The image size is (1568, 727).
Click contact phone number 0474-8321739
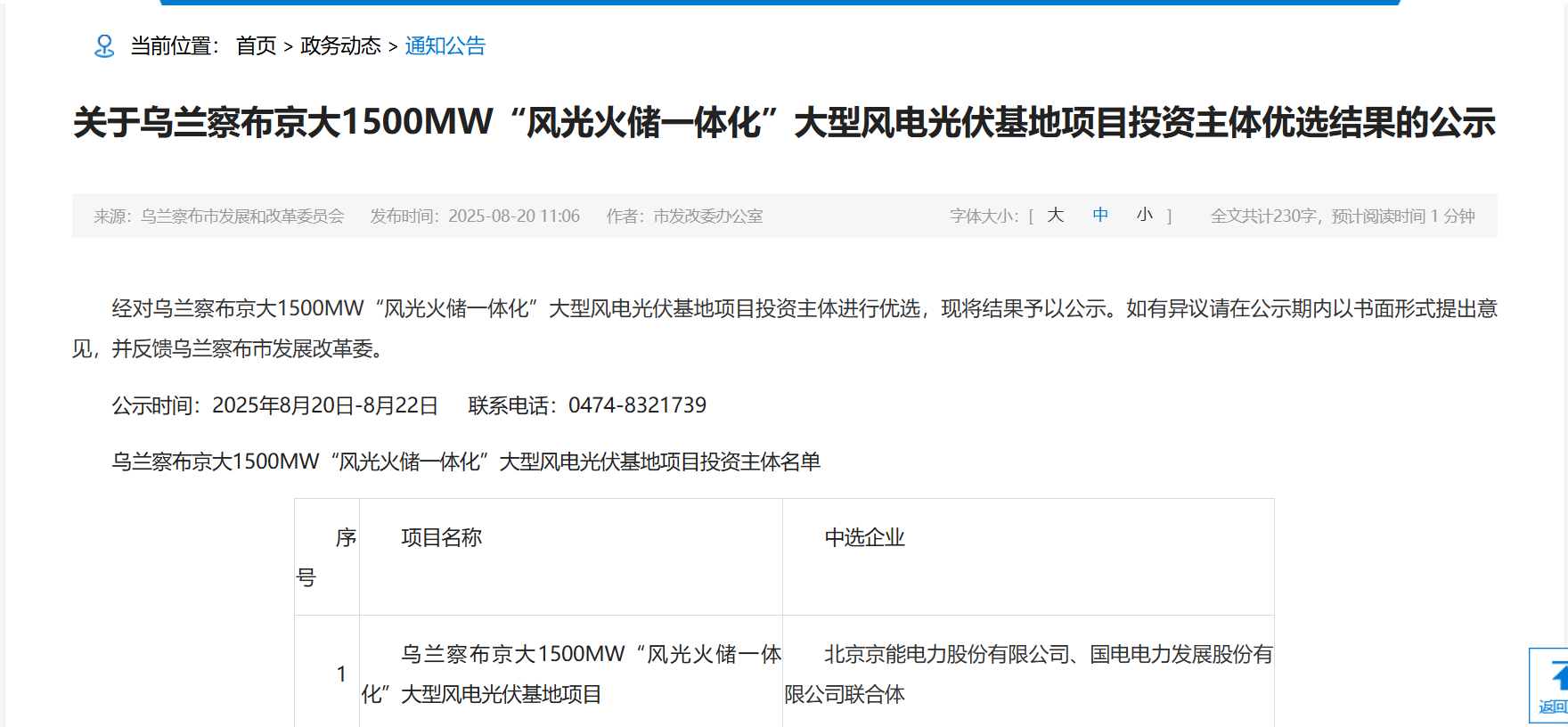637,405
